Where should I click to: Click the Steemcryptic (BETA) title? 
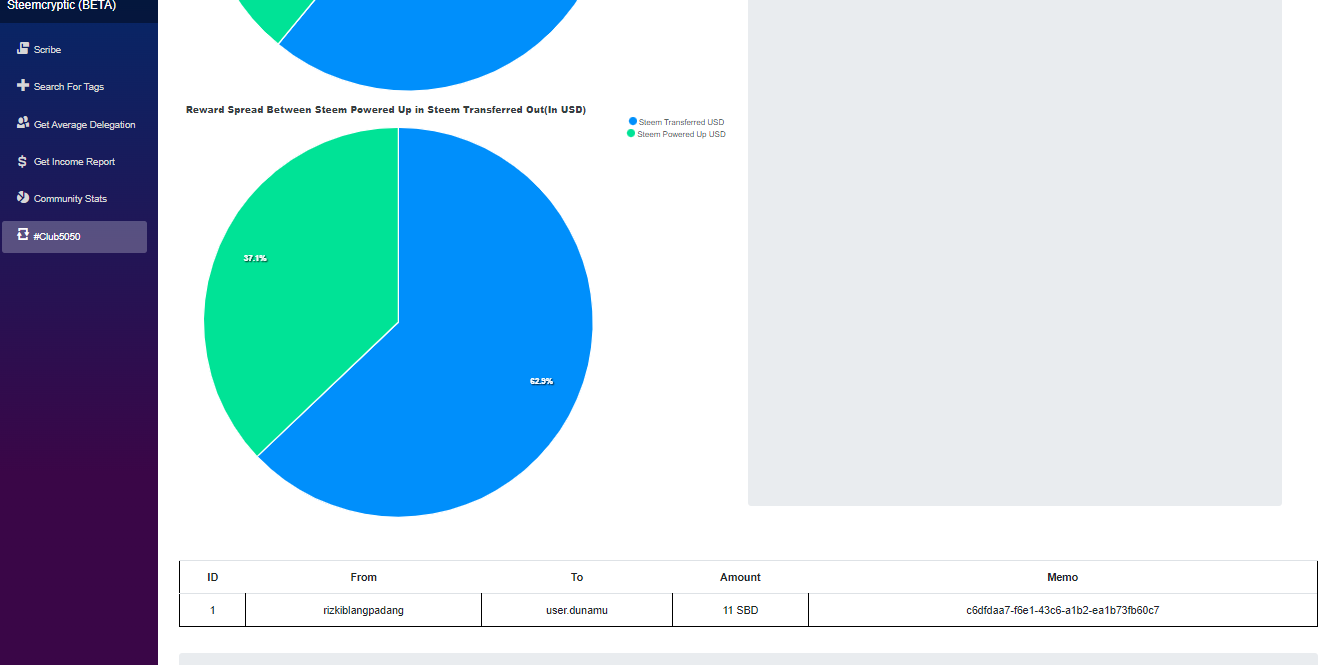click(61, 5)
